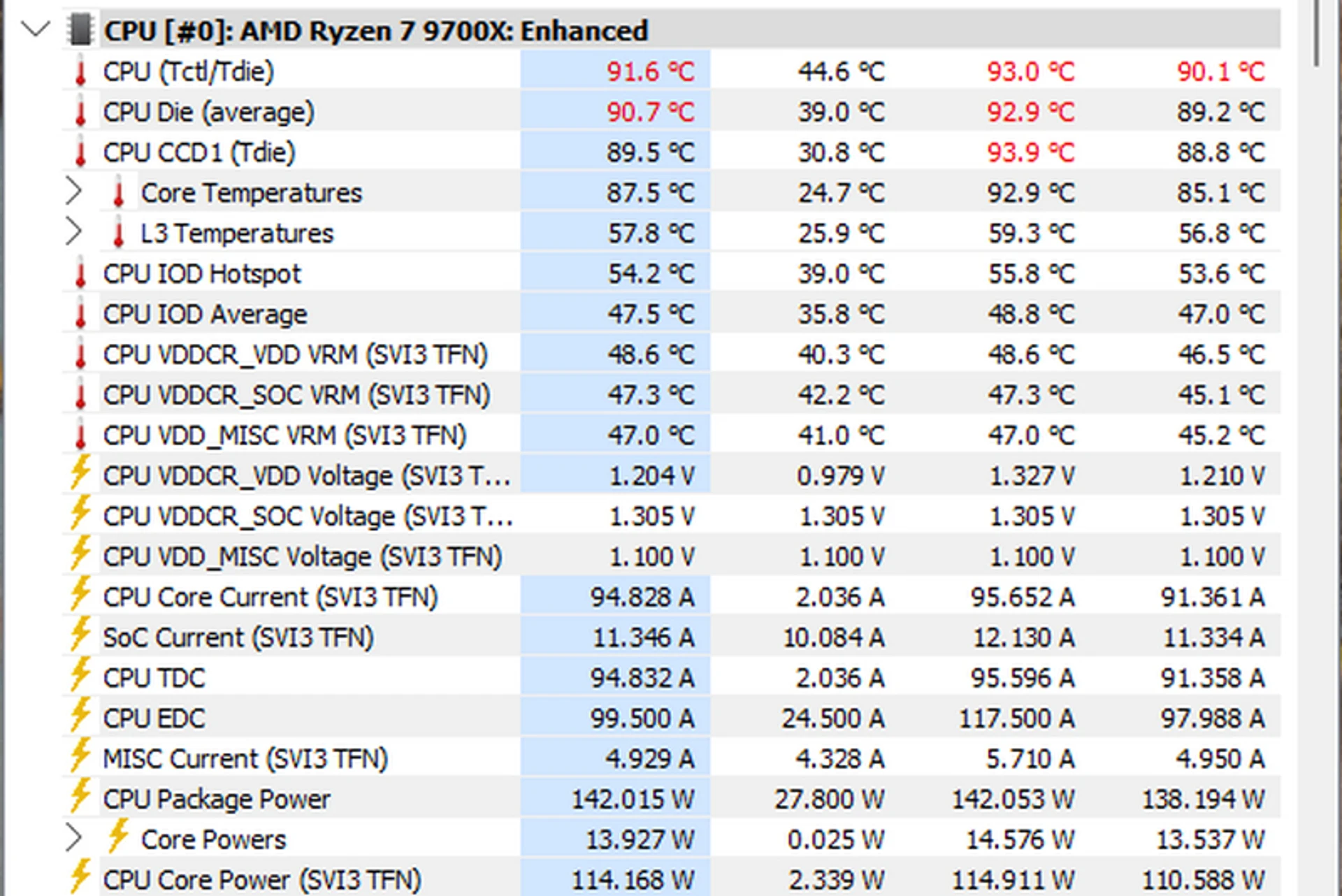Select the CPU EDC label

pos(154,719)
